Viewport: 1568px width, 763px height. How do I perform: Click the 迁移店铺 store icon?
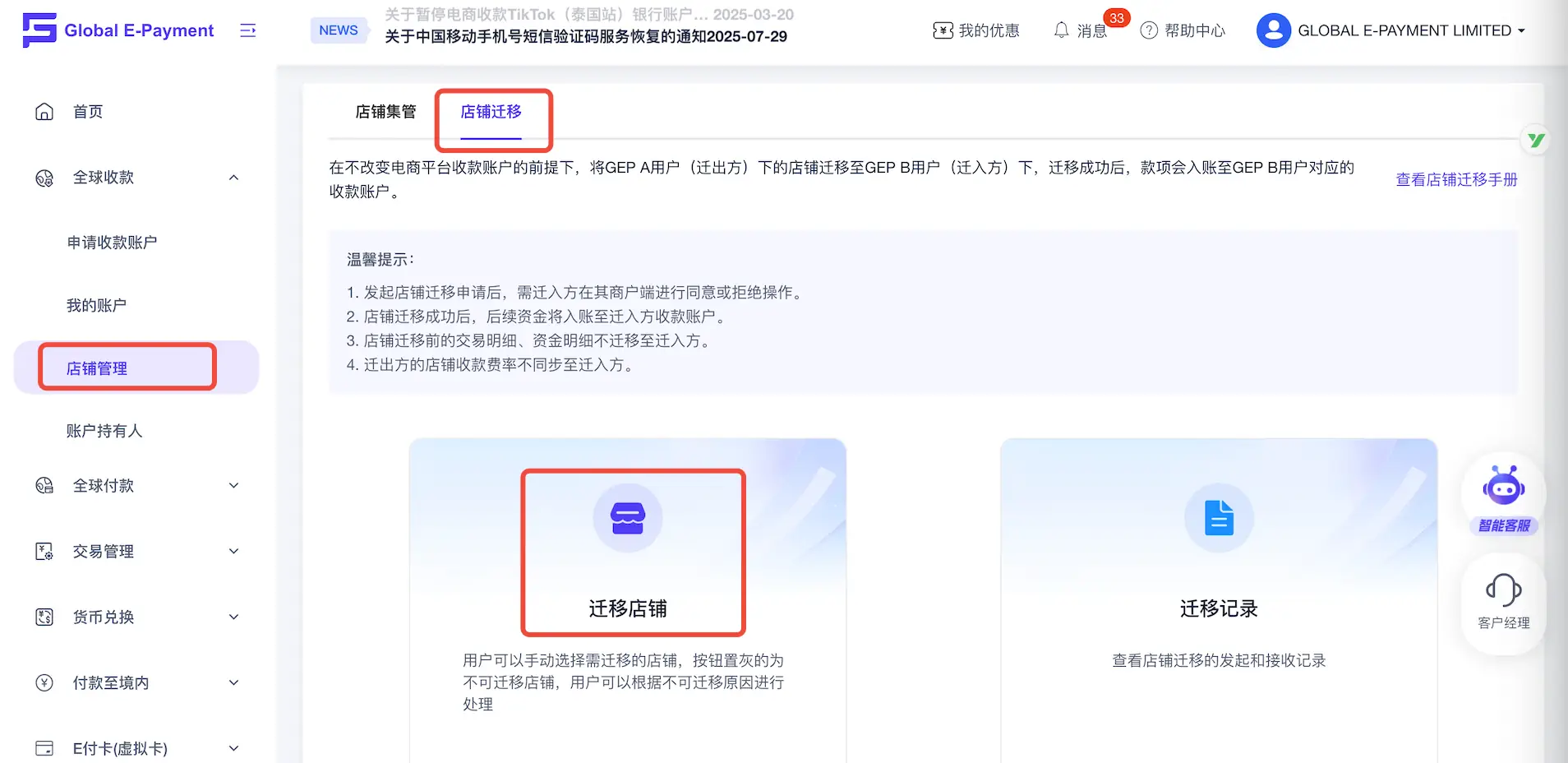pos(628,518)
